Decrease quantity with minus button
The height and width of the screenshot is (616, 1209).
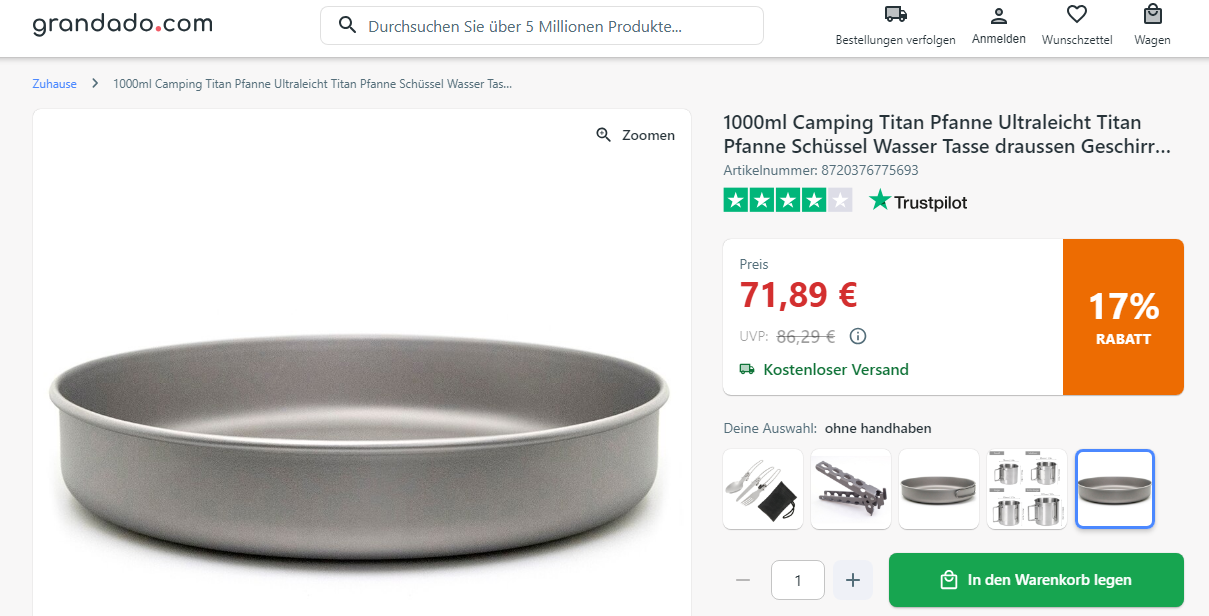[742, 580]
